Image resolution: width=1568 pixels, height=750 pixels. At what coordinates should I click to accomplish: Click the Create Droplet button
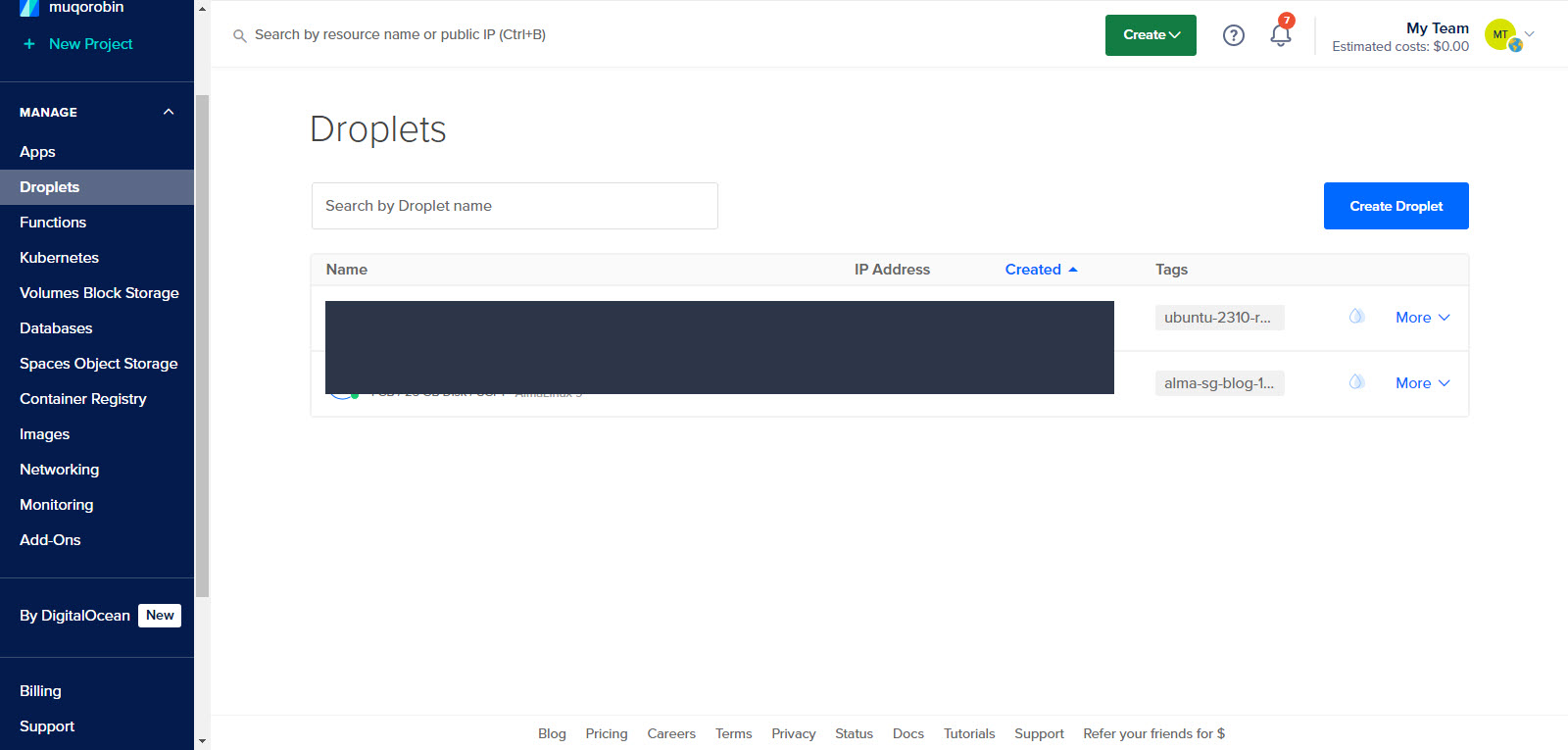1396,206
